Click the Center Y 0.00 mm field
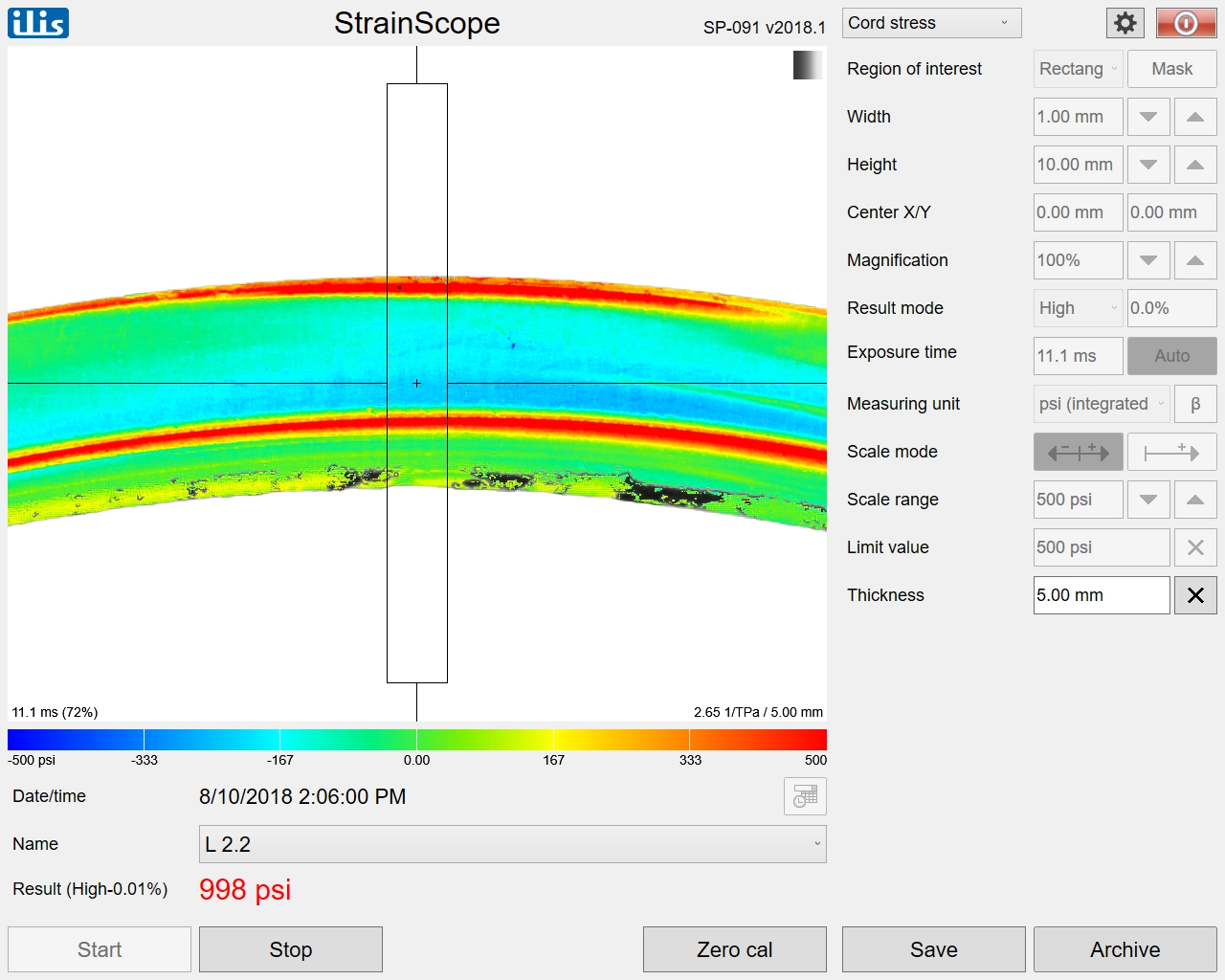The width and height of the screenshot is (1225, 980). (1172, 212)
